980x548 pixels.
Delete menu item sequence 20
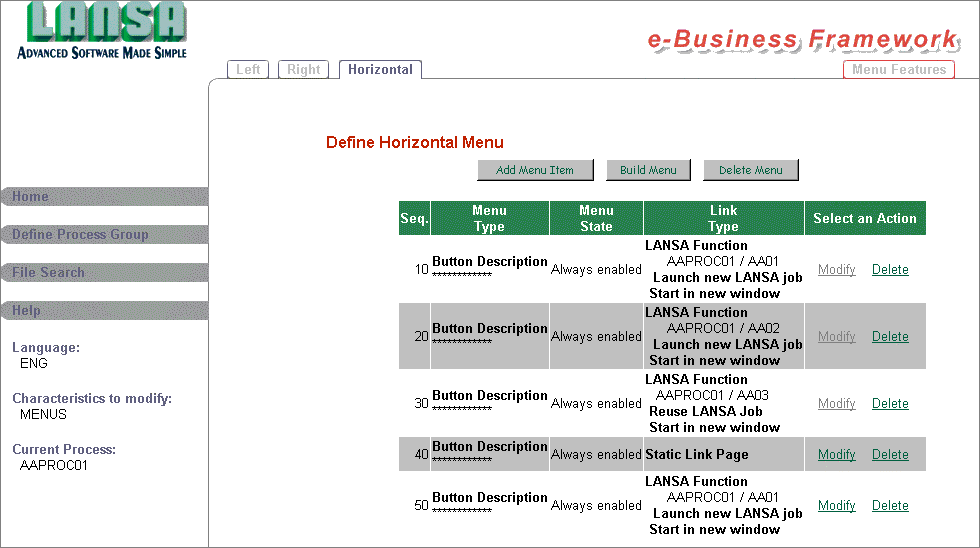tap(890, 336)
